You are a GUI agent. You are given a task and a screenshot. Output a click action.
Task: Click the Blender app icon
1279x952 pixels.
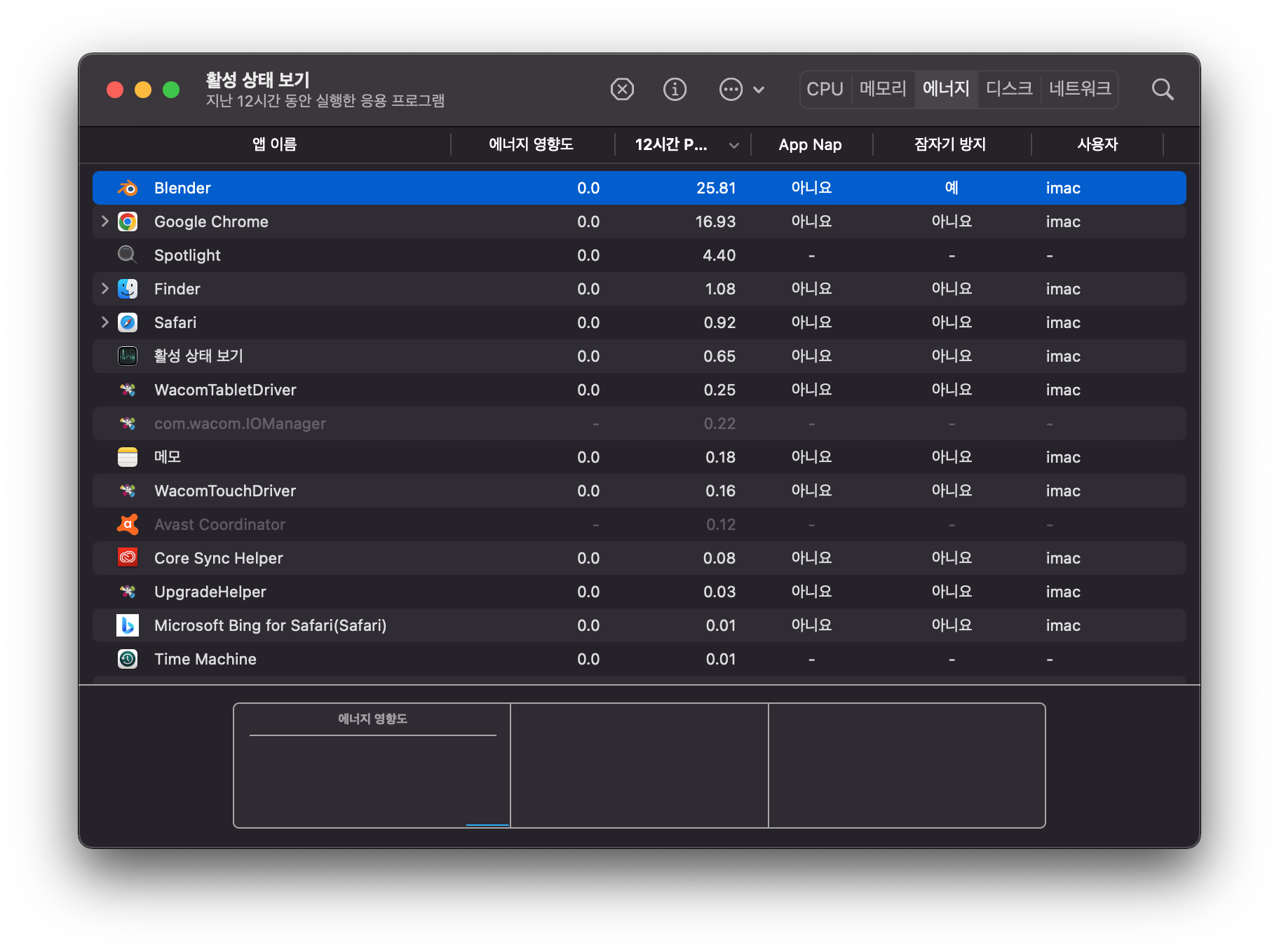click(x=128, y=188)
